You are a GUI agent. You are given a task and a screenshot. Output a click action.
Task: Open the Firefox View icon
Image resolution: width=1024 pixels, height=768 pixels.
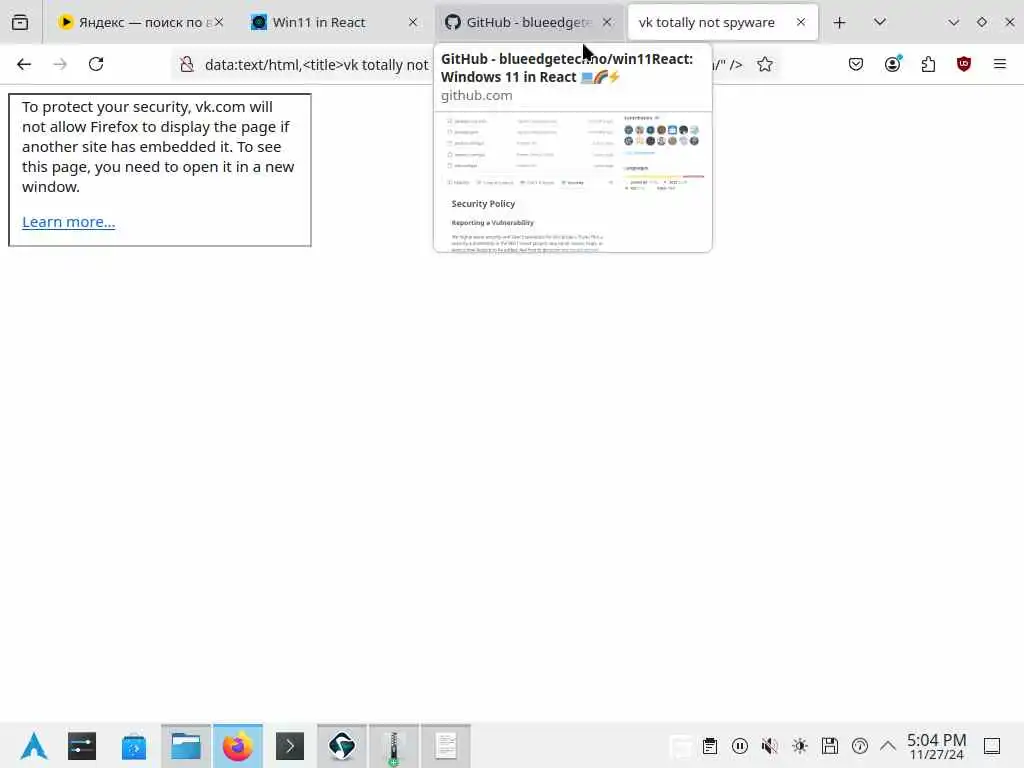coord(20,22)
